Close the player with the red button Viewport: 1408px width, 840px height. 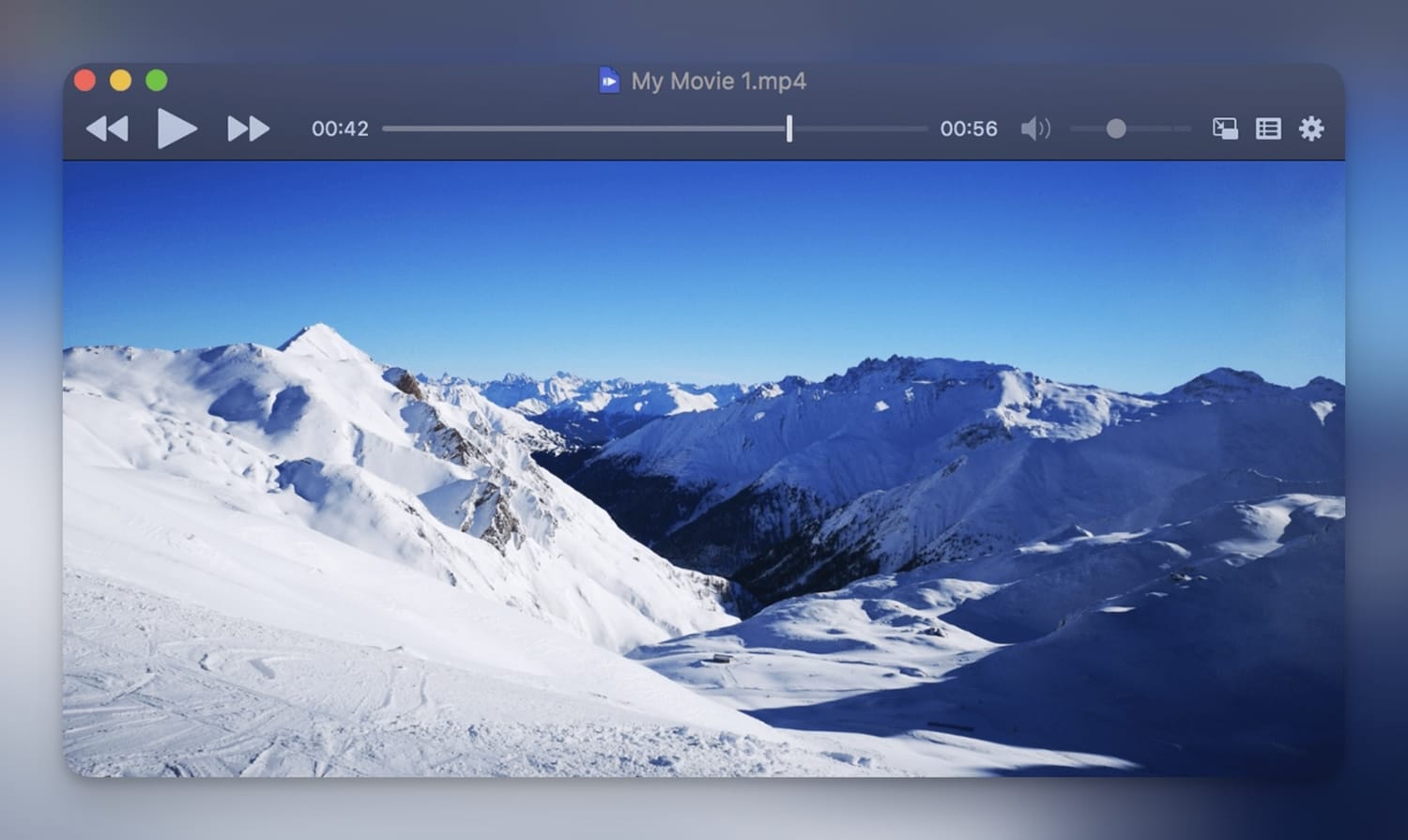(84, 81)
